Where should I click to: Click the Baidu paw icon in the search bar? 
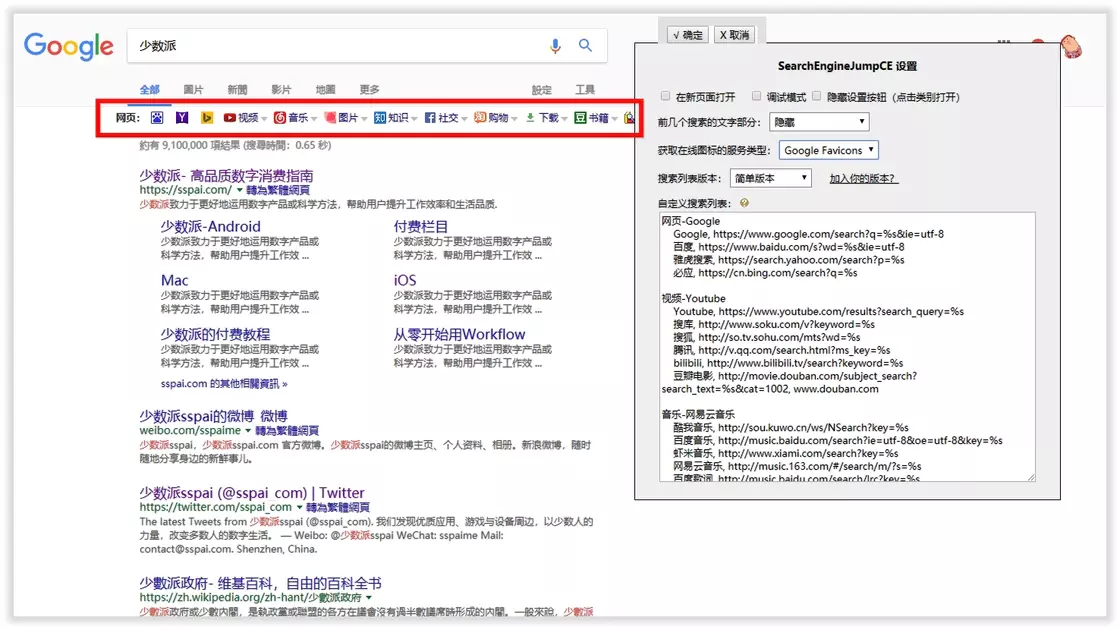tap(157, 118)
